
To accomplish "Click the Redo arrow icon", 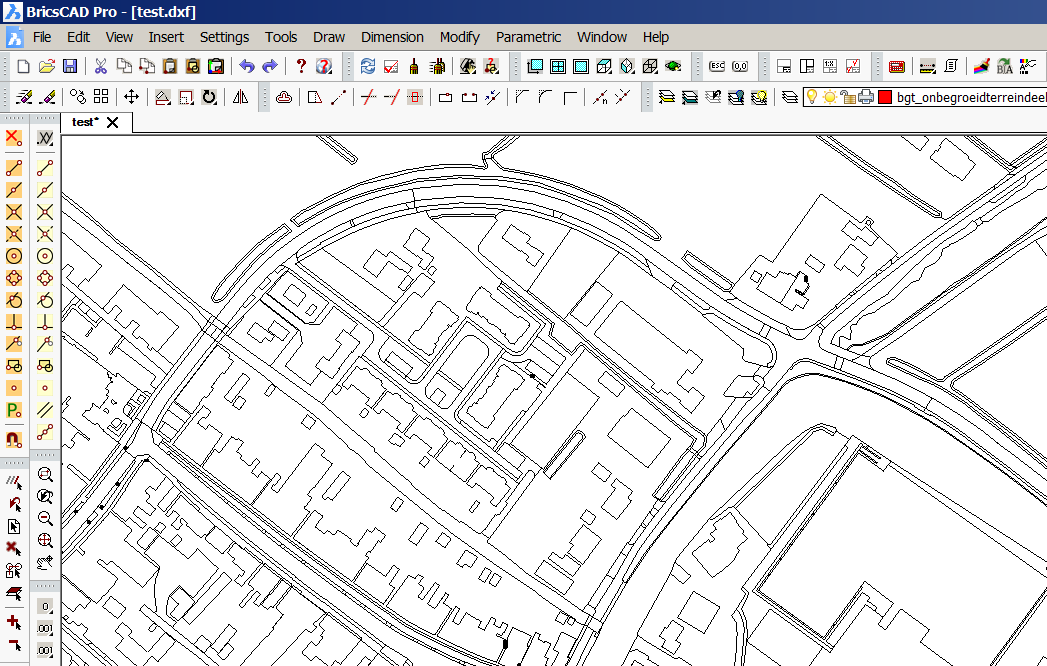I will coord(269,67).
